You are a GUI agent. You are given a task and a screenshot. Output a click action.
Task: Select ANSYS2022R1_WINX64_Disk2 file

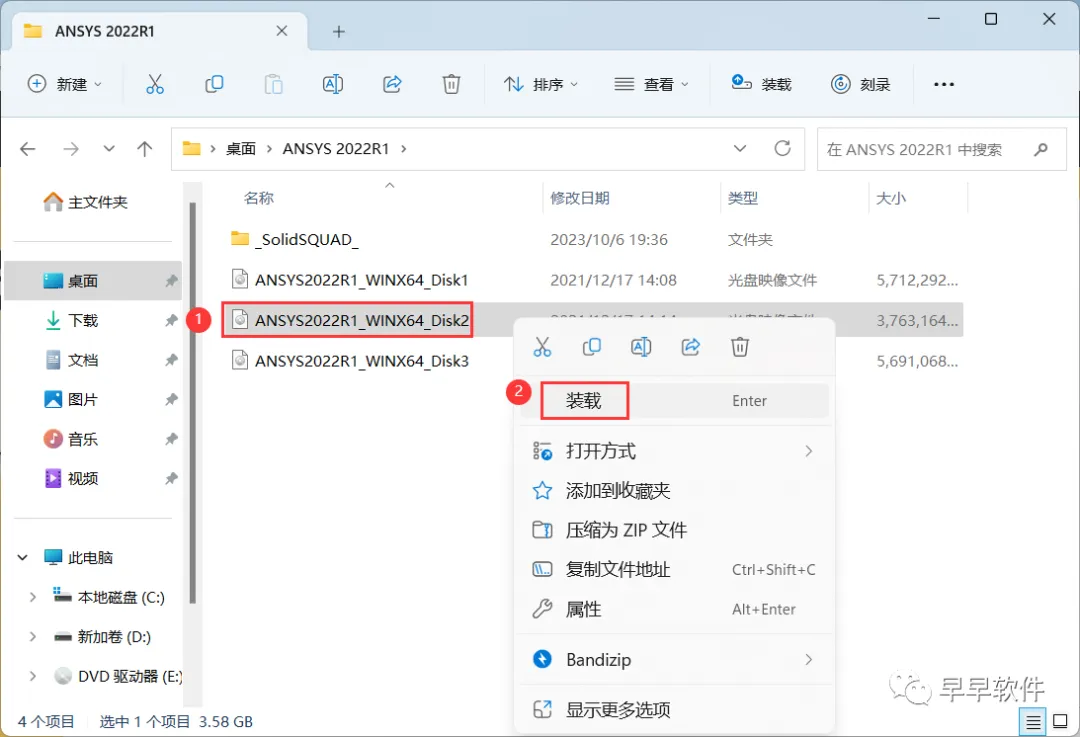[x=350, y=320]
